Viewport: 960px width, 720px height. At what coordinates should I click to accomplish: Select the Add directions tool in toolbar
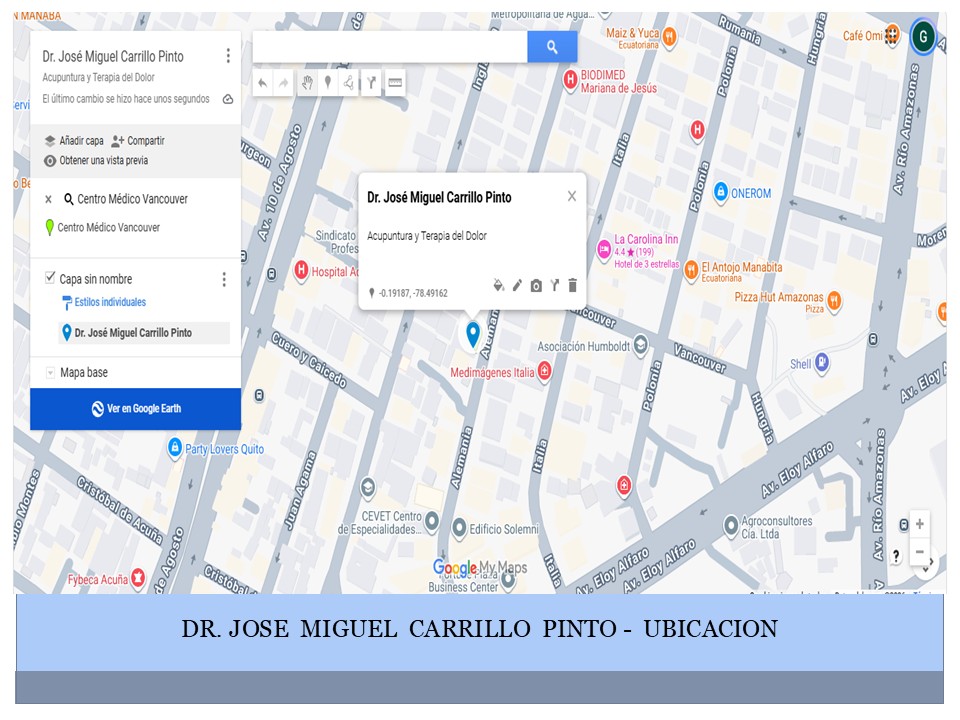pyautogui.click(x=371, y=83)
